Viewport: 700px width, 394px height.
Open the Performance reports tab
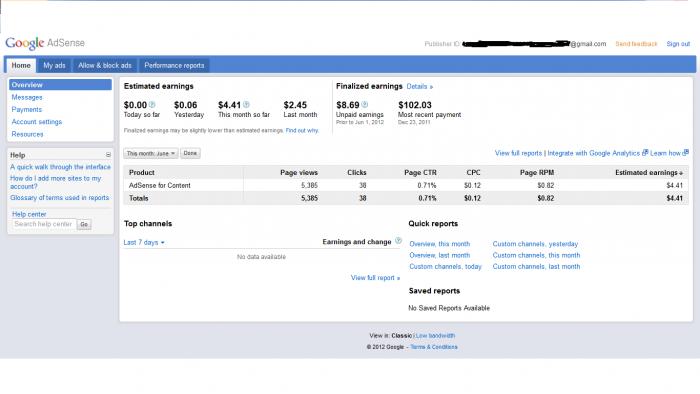point(174,65)
